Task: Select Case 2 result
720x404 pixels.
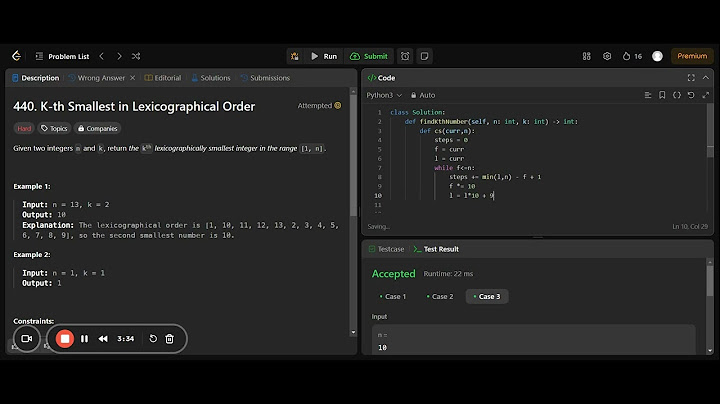Action: [x=440, y=297]
